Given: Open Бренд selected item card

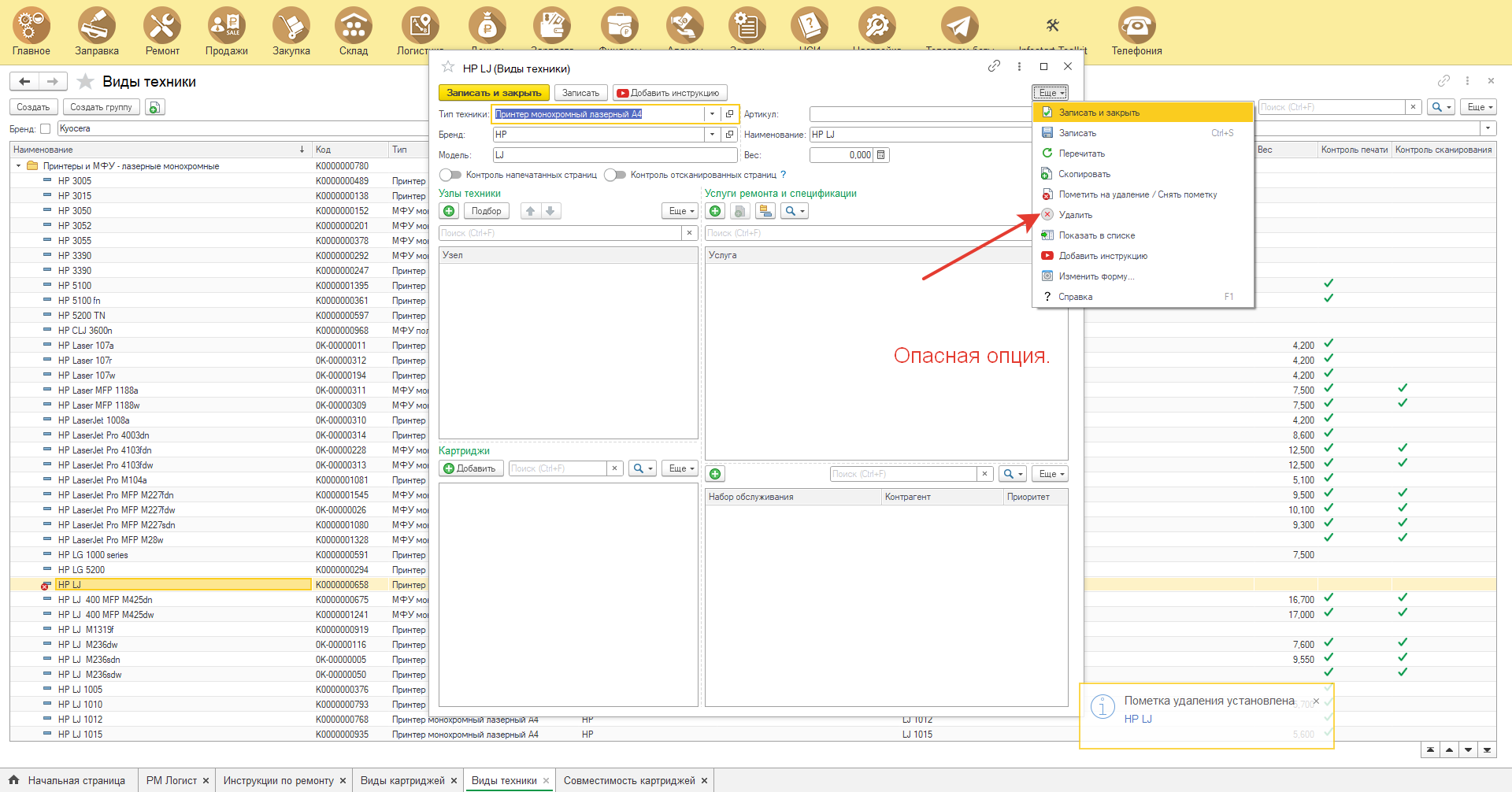Looking at the screenshot, I should click(x=730, y=135).
